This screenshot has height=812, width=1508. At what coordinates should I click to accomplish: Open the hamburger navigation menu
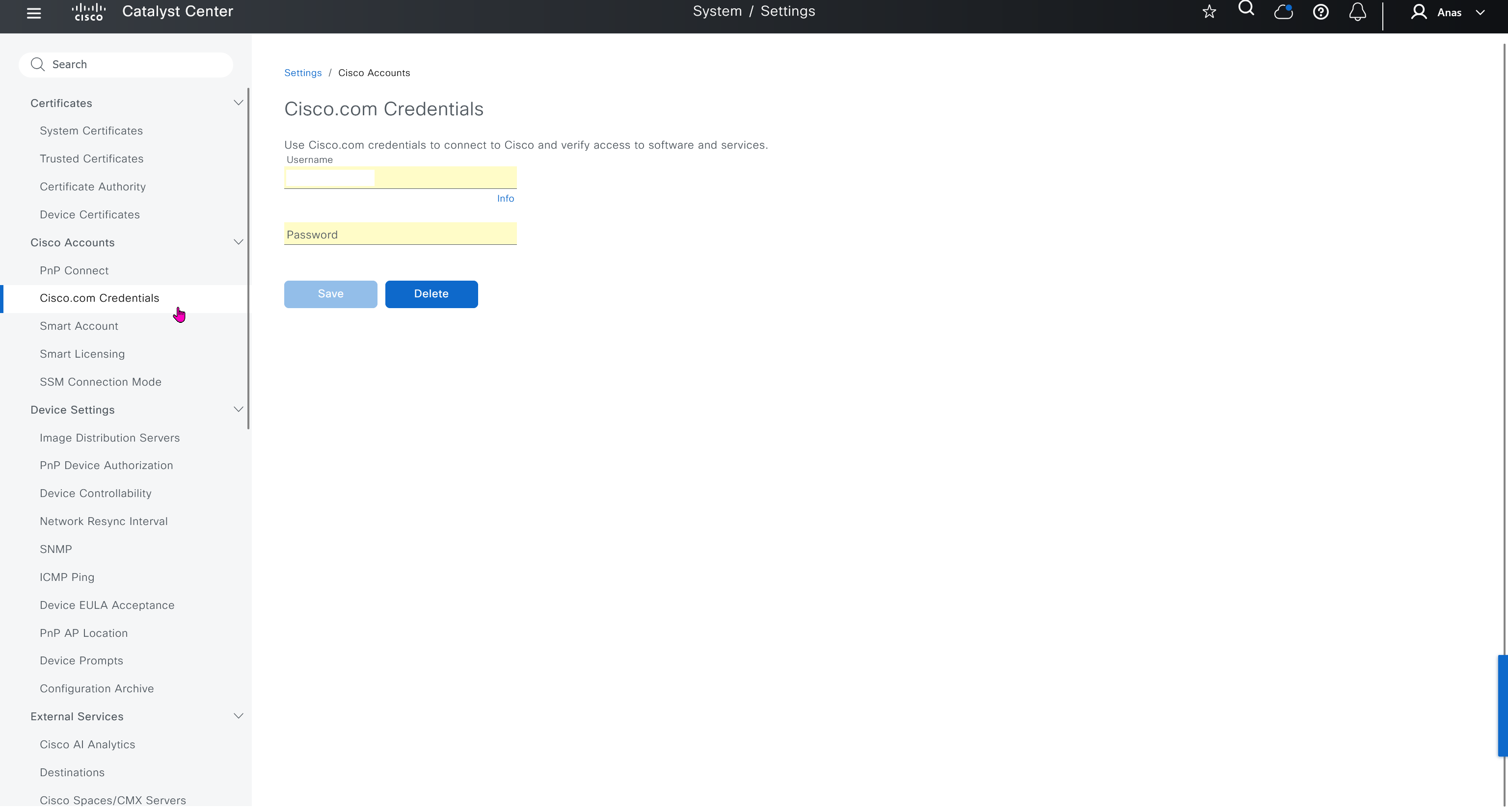pos(34,13)
